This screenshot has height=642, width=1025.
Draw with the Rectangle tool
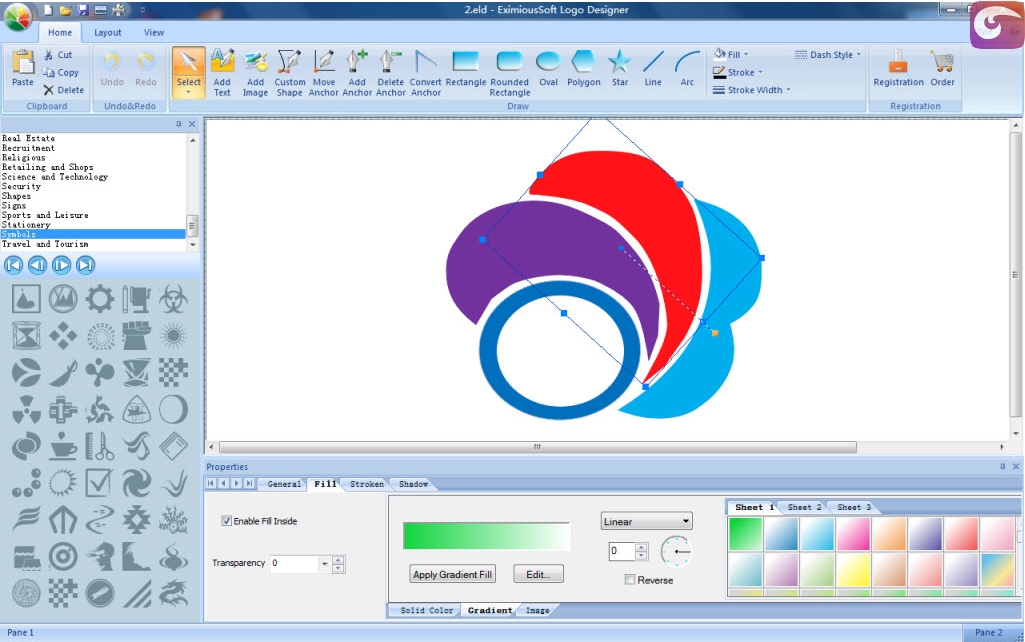[465, 69]
